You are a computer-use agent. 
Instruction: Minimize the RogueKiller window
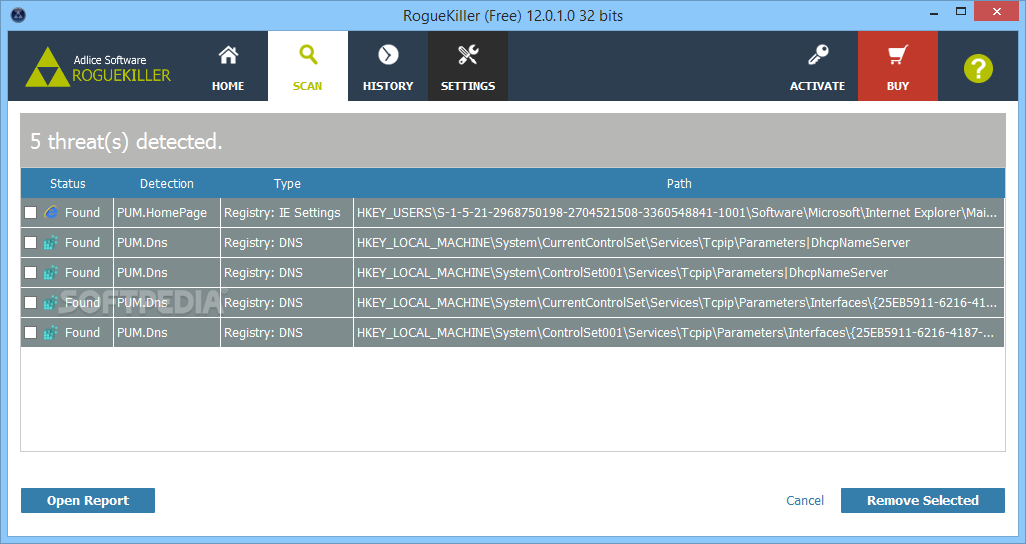934,13
